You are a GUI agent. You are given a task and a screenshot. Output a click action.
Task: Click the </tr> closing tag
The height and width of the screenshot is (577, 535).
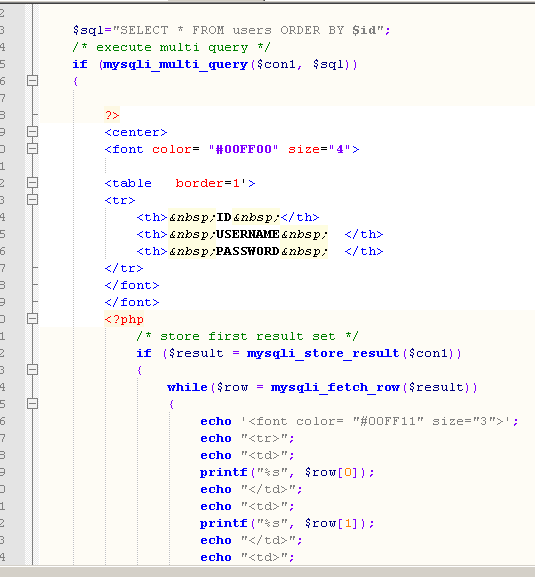point(124,268)
